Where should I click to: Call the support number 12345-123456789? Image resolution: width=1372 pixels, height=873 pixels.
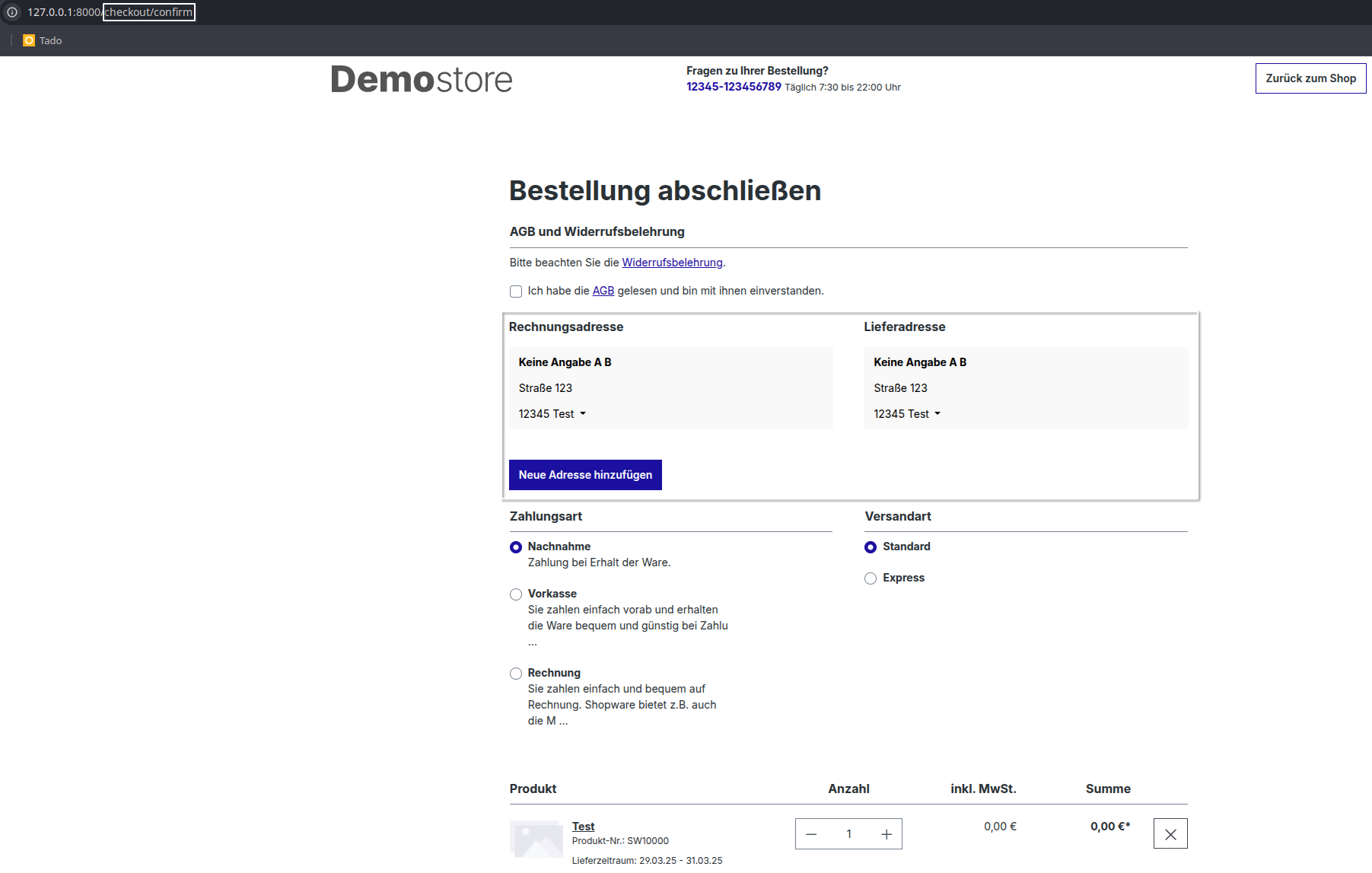[x=733, y=87]
